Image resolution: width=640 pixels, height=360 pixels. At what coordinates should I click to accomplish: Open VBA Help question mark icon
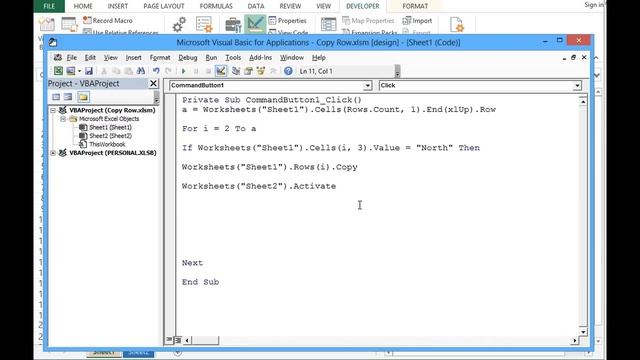pyautogui.click(x=288, y=71)
